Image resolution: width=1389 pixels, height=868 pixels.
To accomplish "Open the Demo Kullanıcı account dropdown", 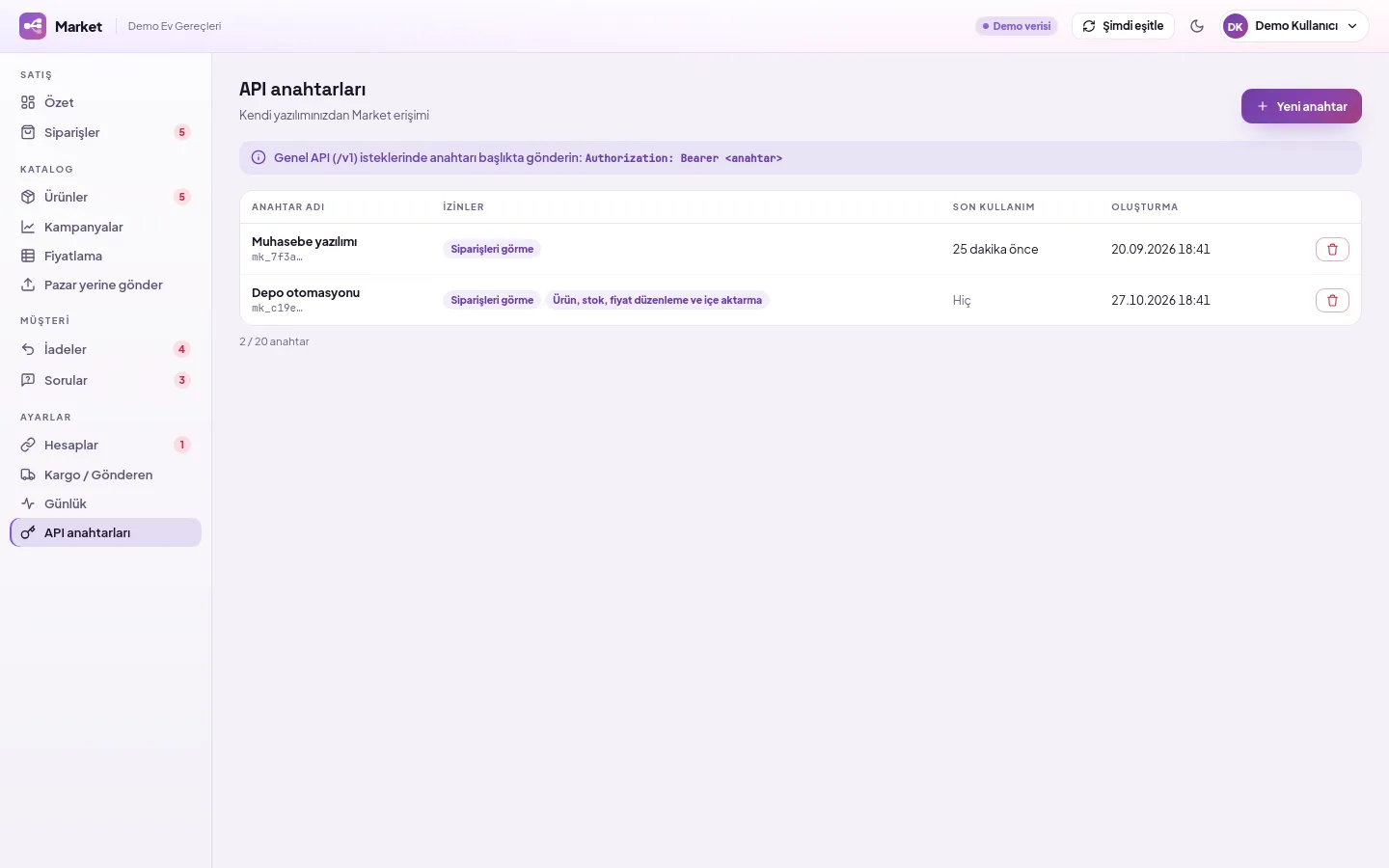I will point(1295,26).
